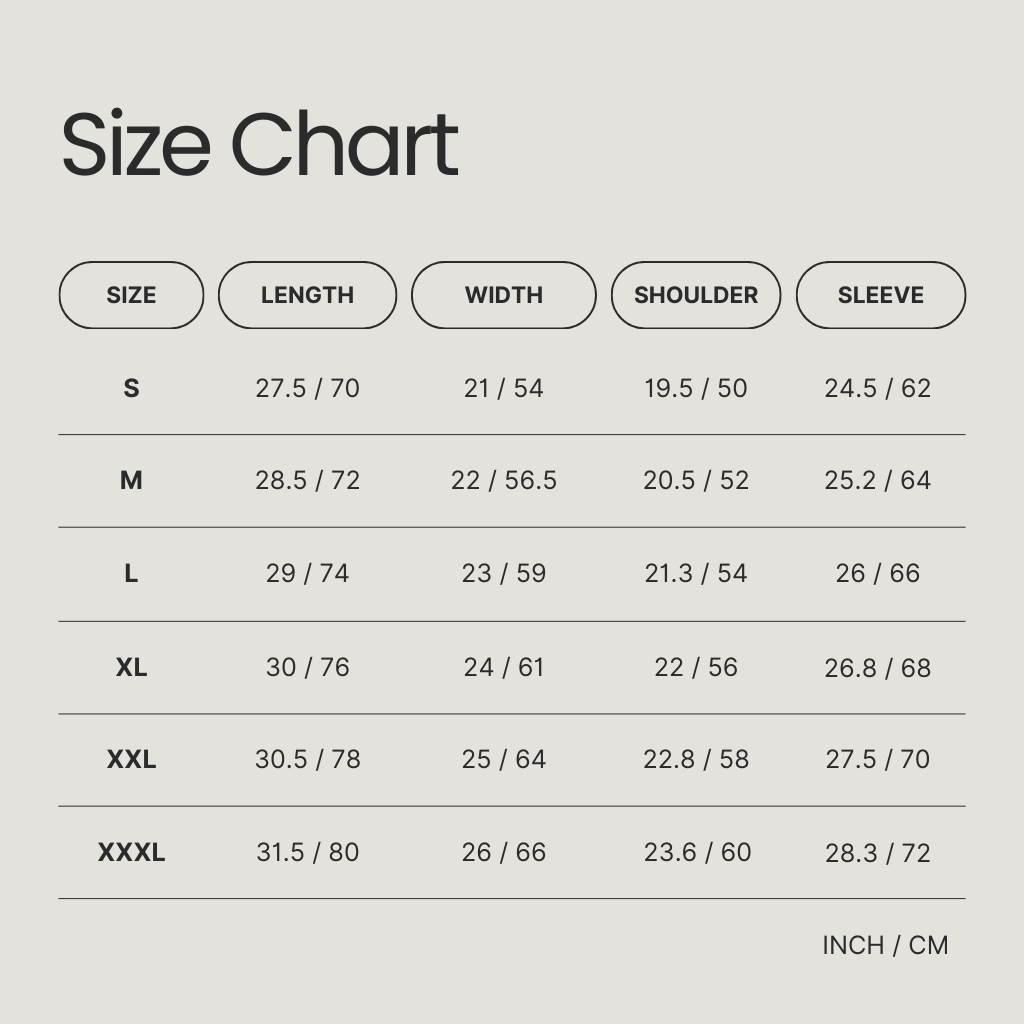Select the M size row label

point(131,480)
